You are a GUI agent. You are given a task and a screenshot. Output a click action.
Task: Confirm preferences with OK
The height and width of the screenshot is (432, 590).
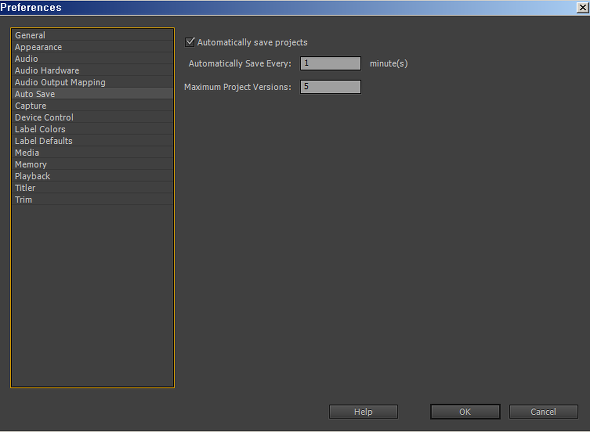click(465, 412)
